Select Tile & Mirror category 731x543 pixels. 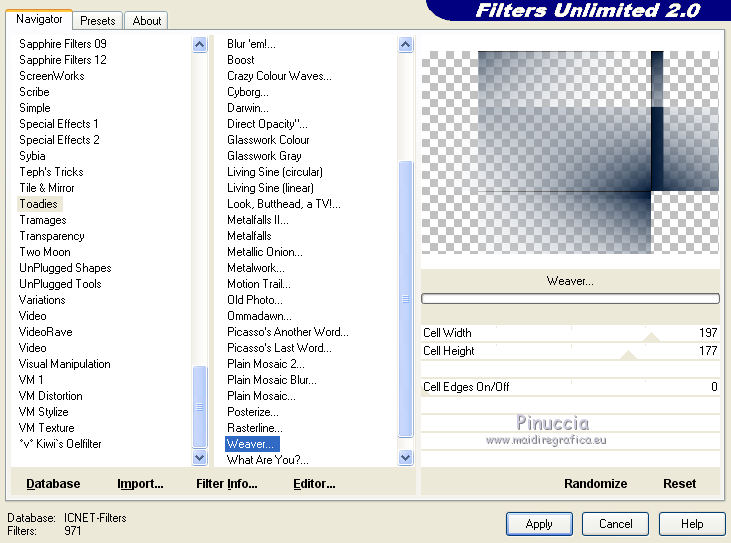point(47,188)
